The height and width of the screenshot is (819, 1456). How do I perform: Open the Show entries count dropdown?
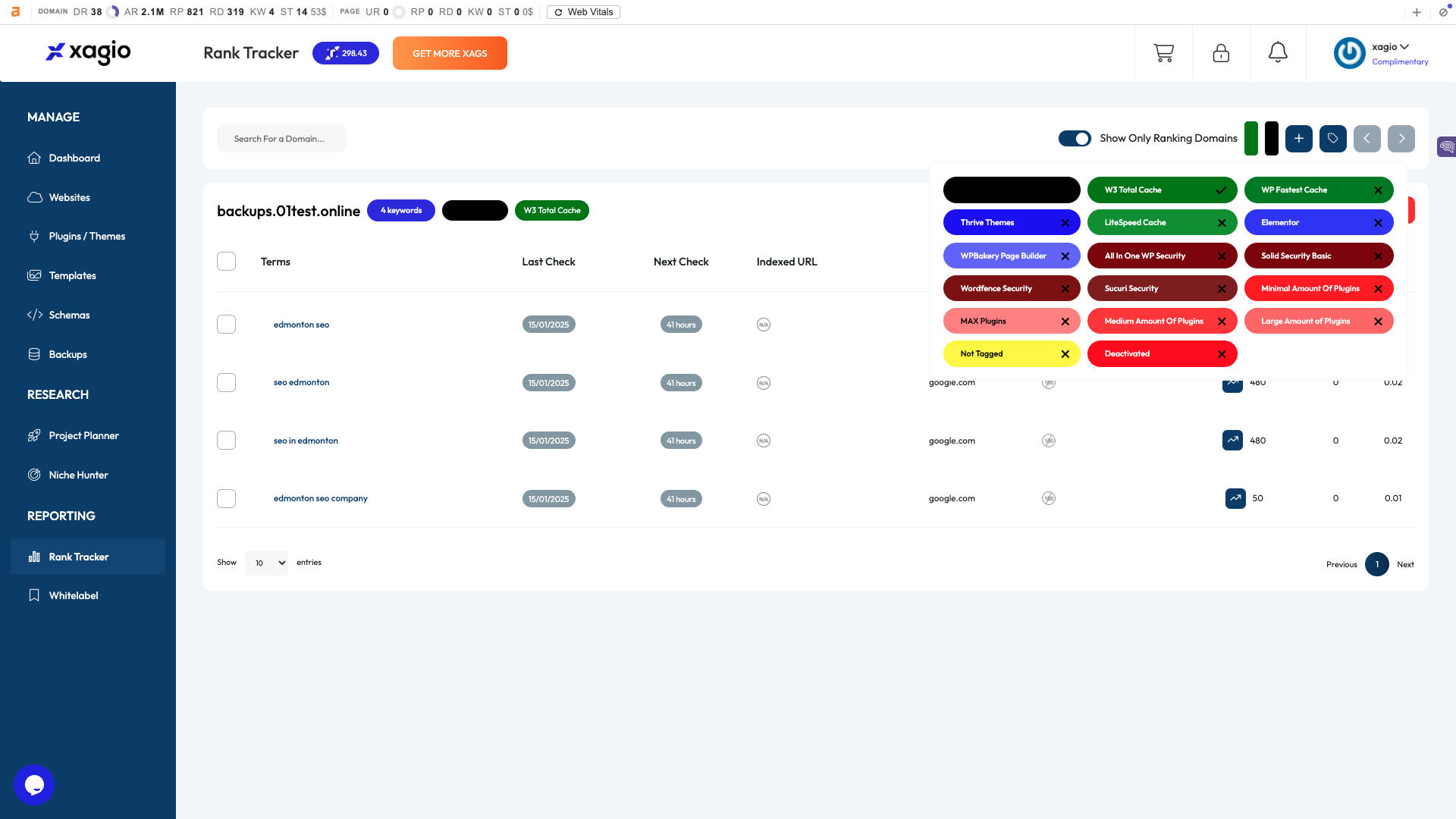tap(266, 563)
